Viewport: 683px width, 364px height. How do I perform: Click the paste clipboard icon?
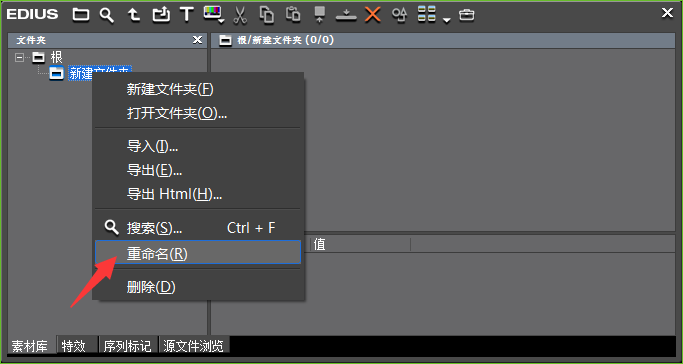pyautogui.click(x=293, y=14)
